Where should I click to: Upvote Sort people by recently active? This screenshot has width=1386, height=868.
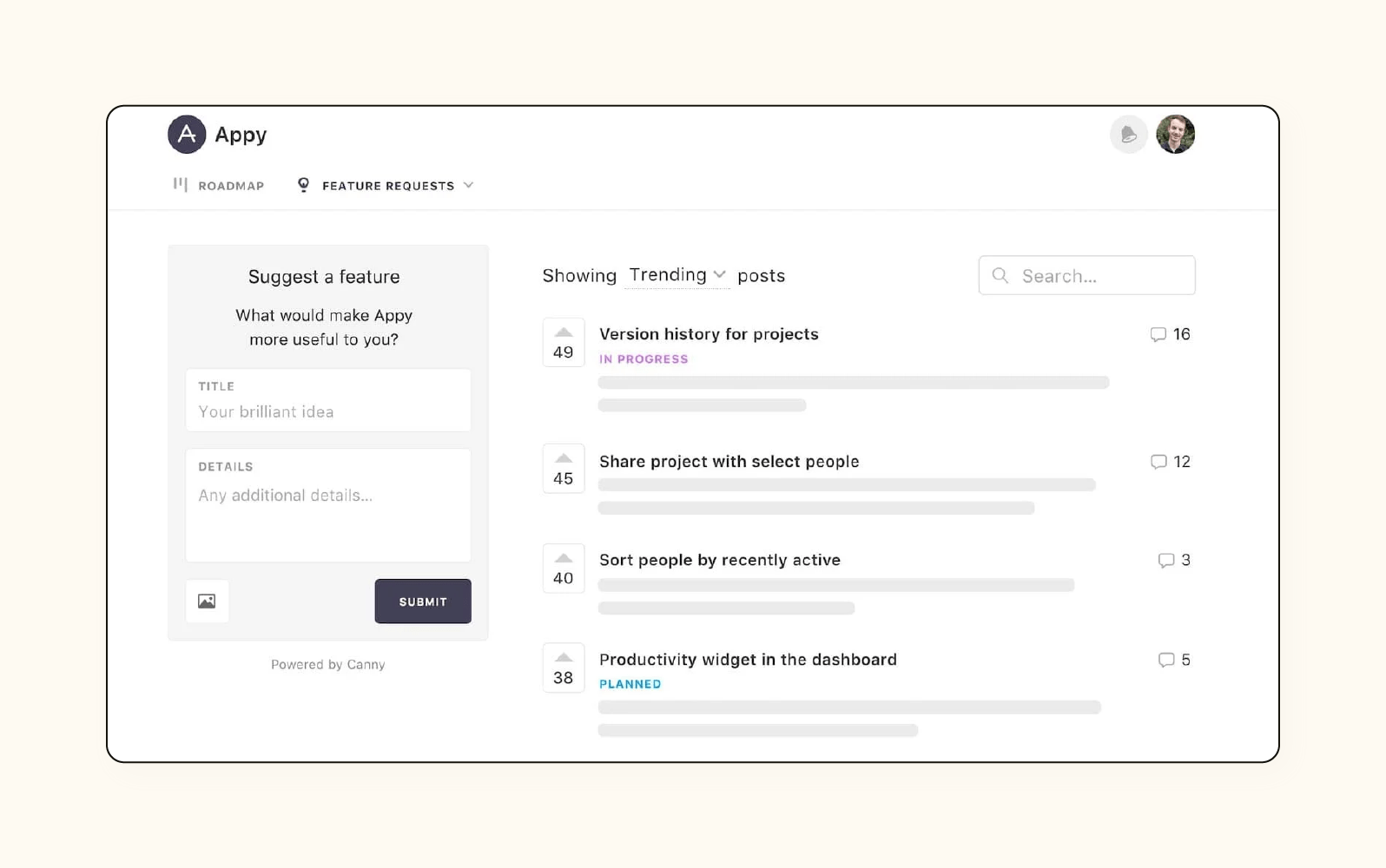[563, 556]
